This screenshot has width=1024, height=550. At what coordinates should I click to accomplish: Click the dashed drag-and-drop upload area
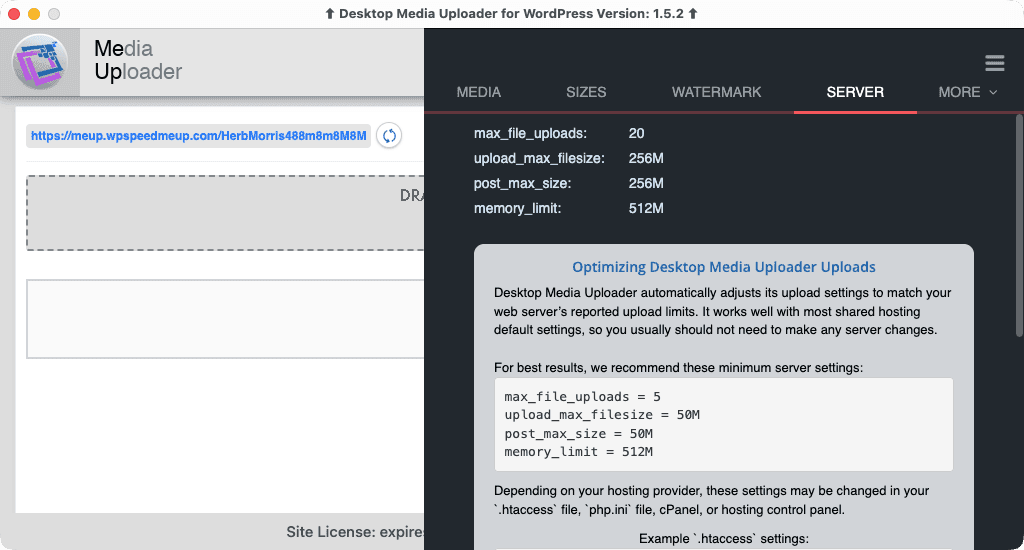point(225,213)
